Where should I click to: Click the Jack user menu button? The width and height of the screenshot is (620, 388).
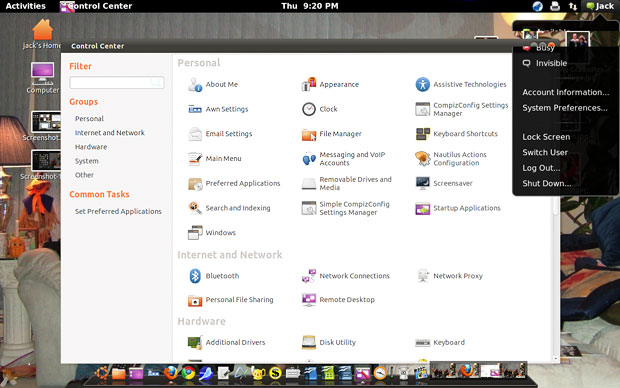(x=600, y=6)
